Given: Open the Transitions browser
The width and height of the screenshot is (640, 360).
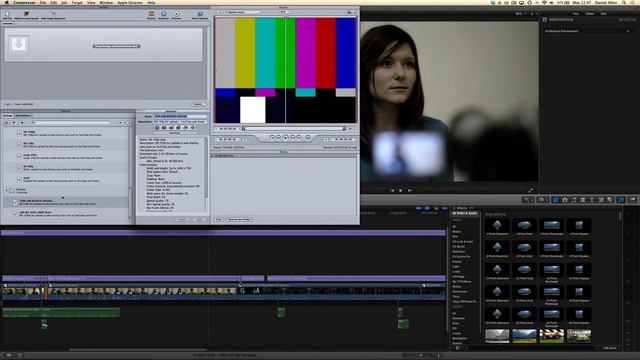Looking at the screenshot, I should coord(583,200).
